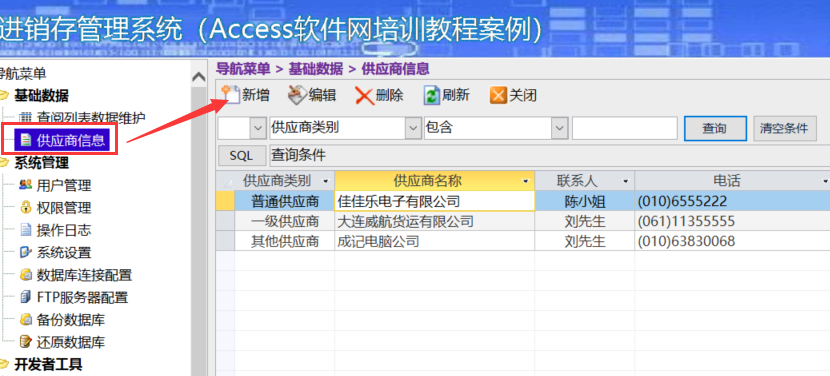This screenshot has width=830, height=376.
Task: Open 备份数据库 tree entry
Action: point(70,320)
